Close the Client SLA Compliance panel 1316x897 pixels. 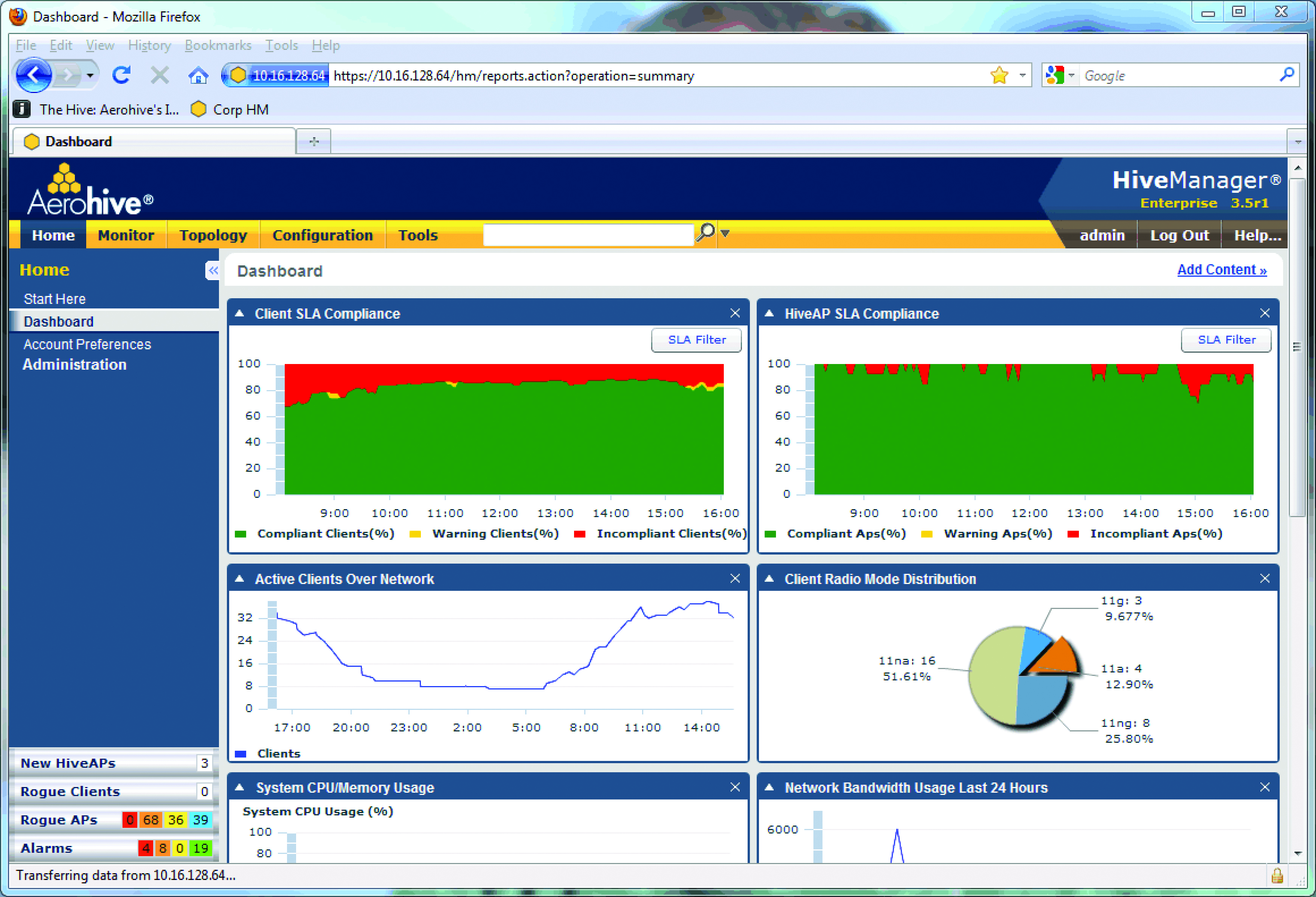click(x=735, y=313)
